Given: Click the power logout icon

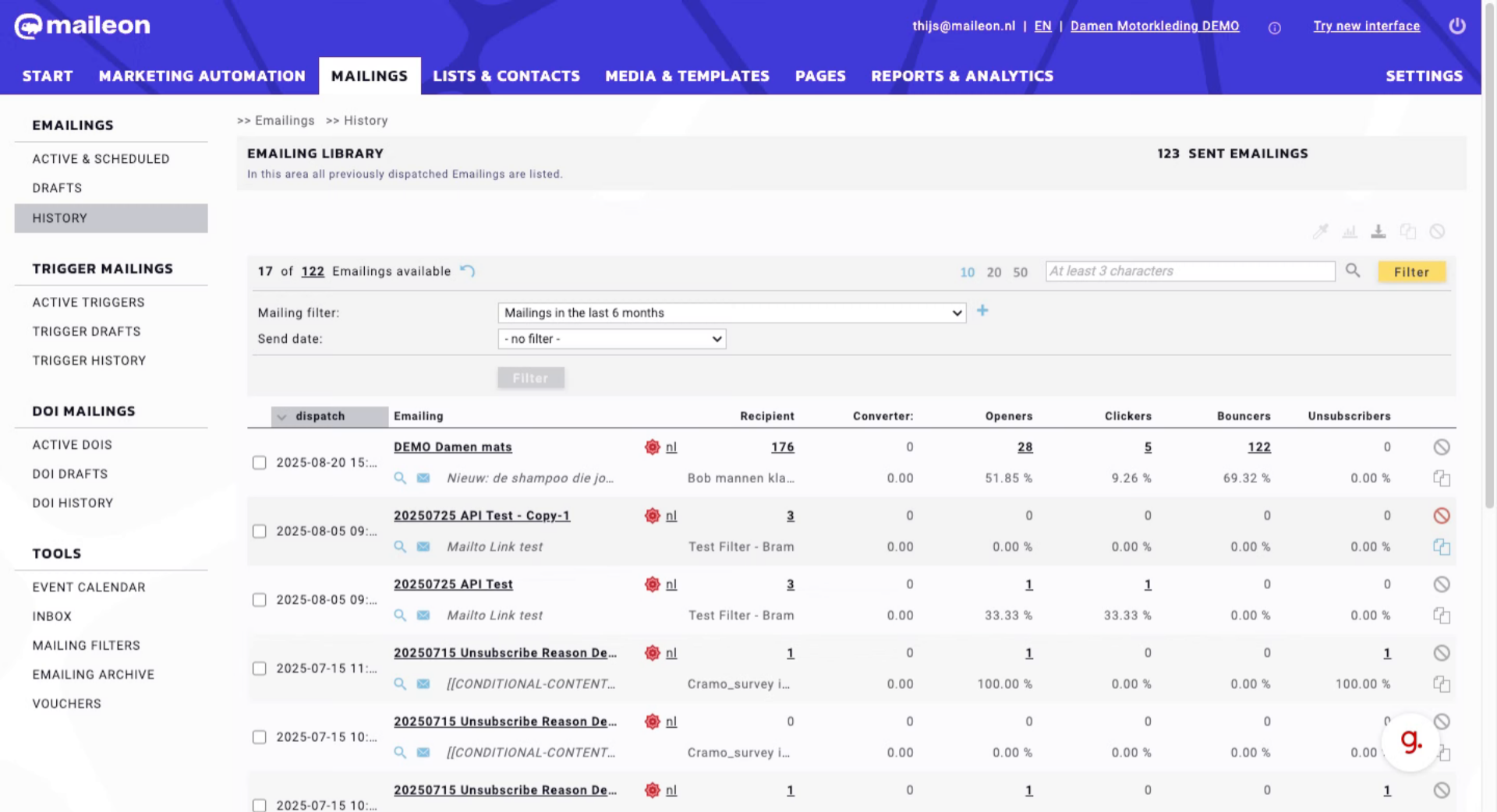Looking at the screenshot, I should pos(1456,26).
